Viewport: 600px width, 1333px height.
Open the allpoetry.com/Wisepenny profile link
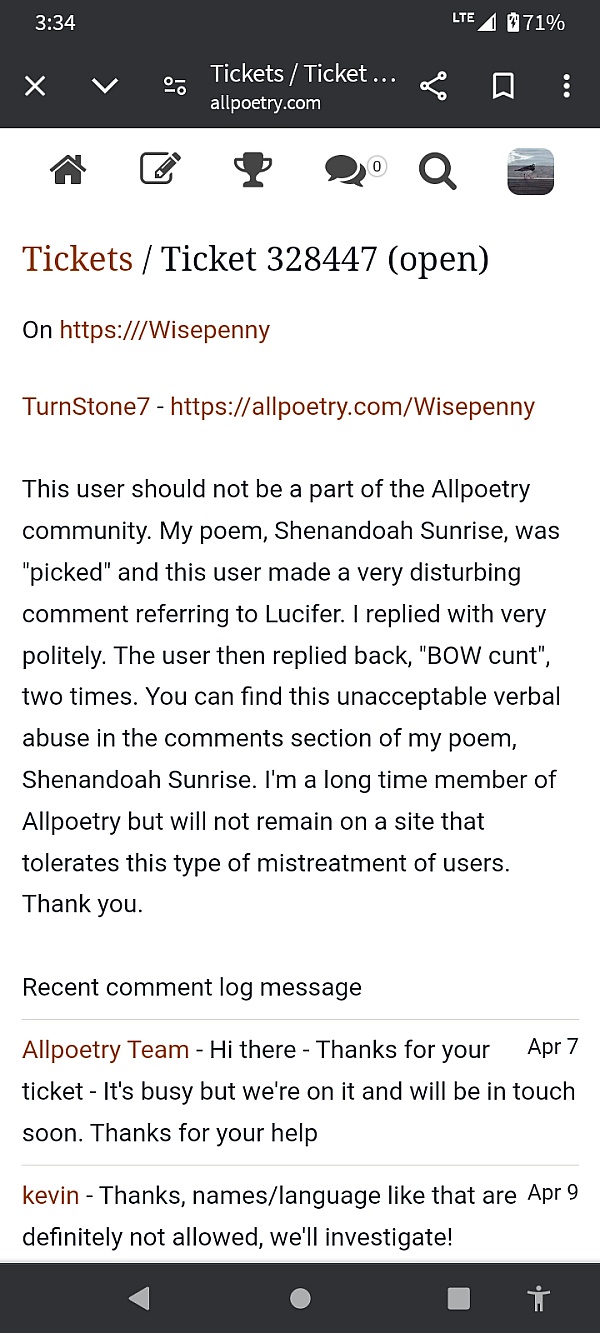coord(352,407)
